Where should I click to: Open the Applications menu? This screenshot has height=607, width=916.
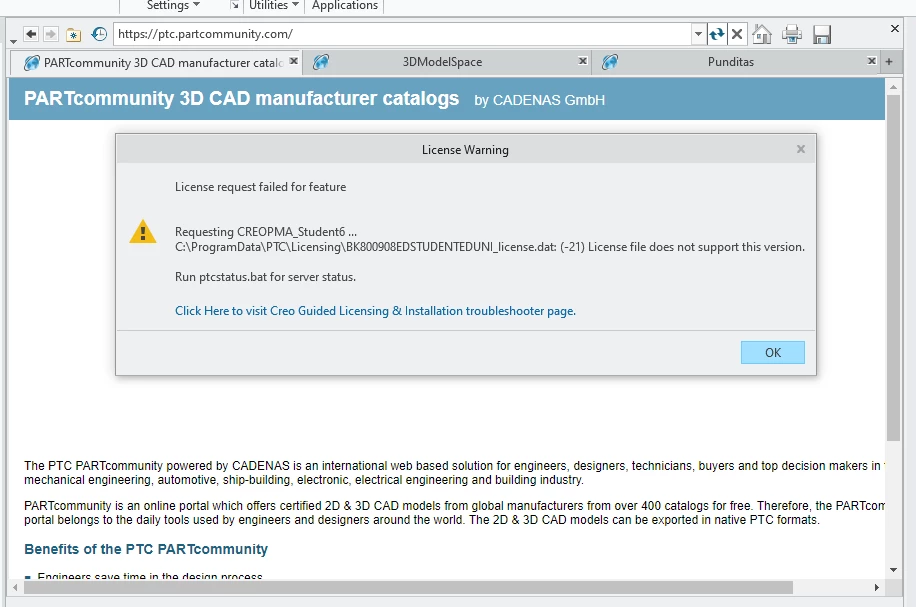(345, 5)
